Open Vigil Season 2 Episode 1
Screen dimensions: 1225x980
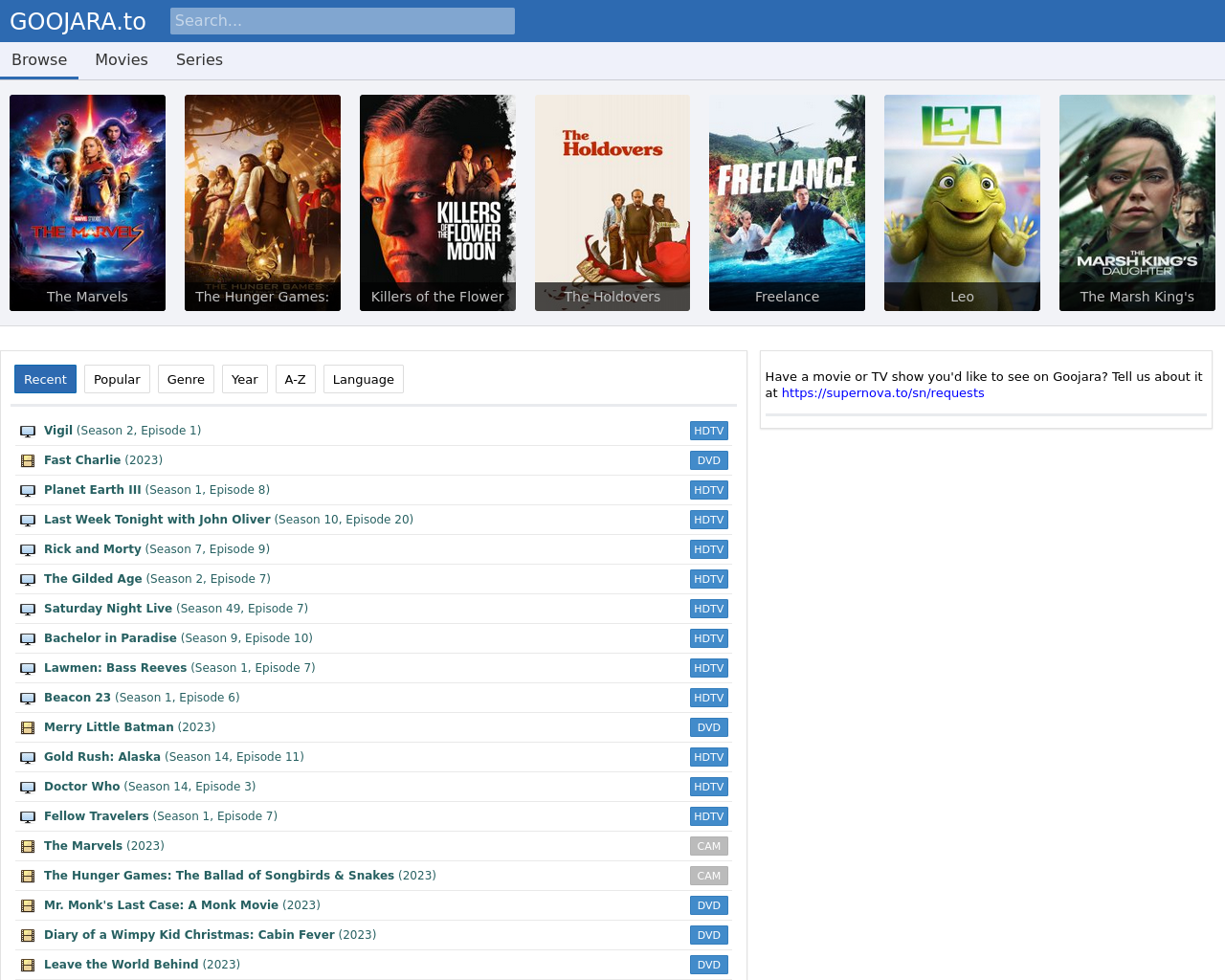click(122, 431)
